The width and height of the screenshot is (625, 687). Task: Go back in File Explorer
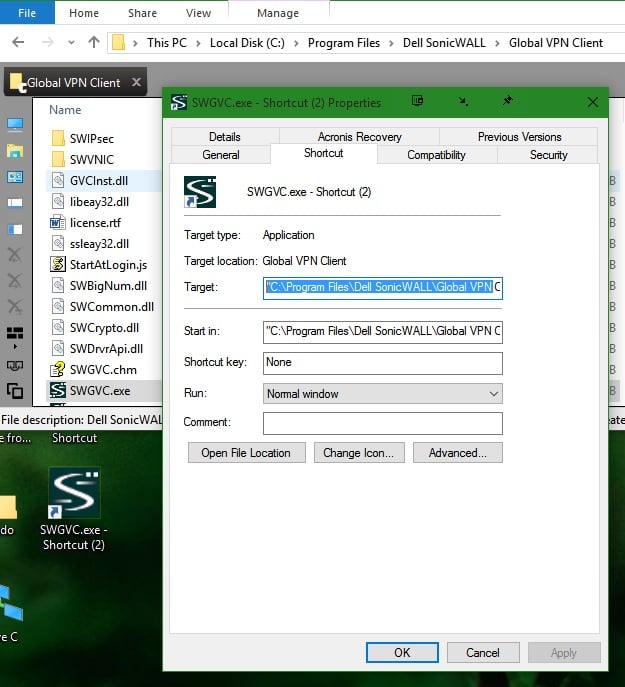(18, 42)
